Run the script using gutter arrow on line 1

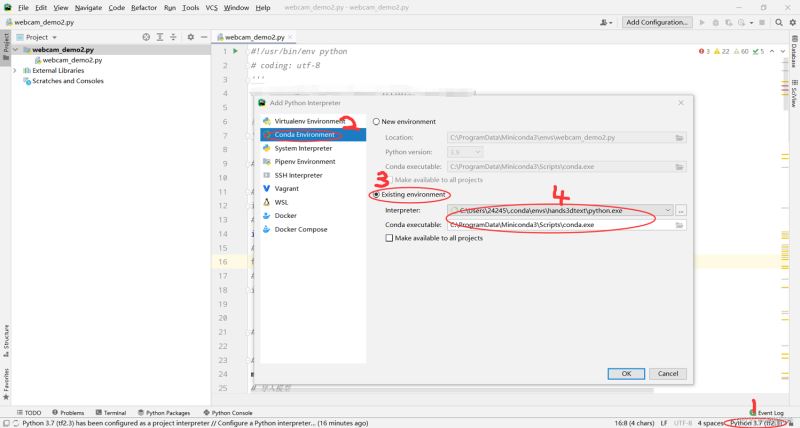tap(235, 51)
